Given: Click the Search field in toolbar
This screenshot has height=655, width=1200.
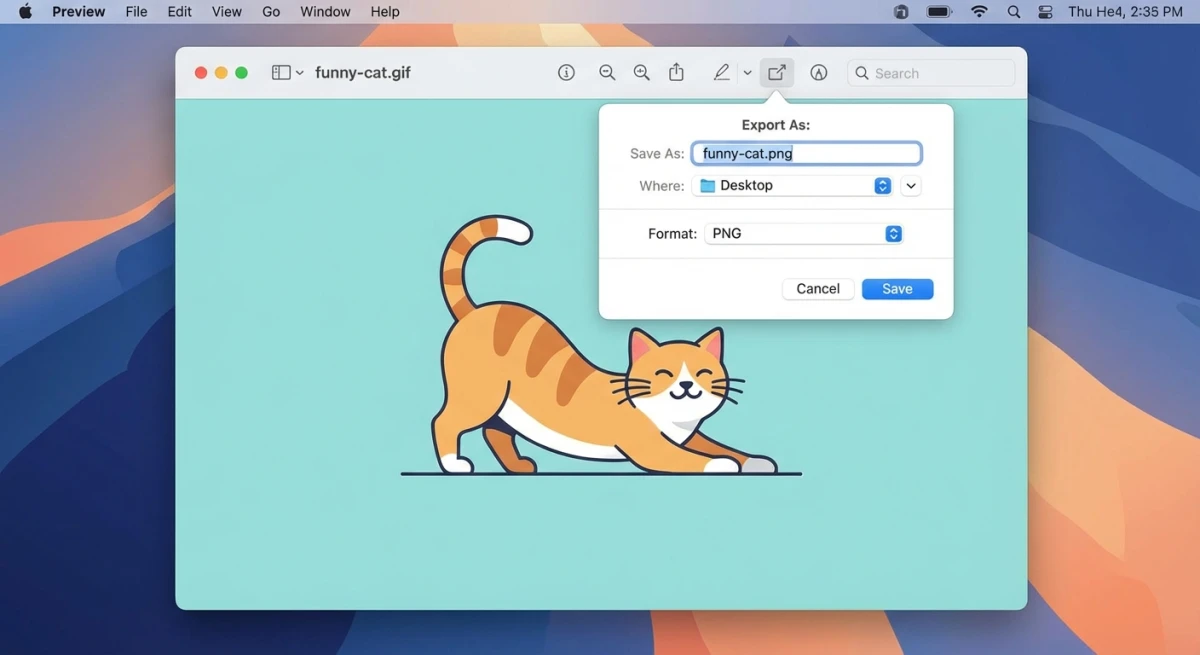Looking at the screenshot, I should 931,73.
